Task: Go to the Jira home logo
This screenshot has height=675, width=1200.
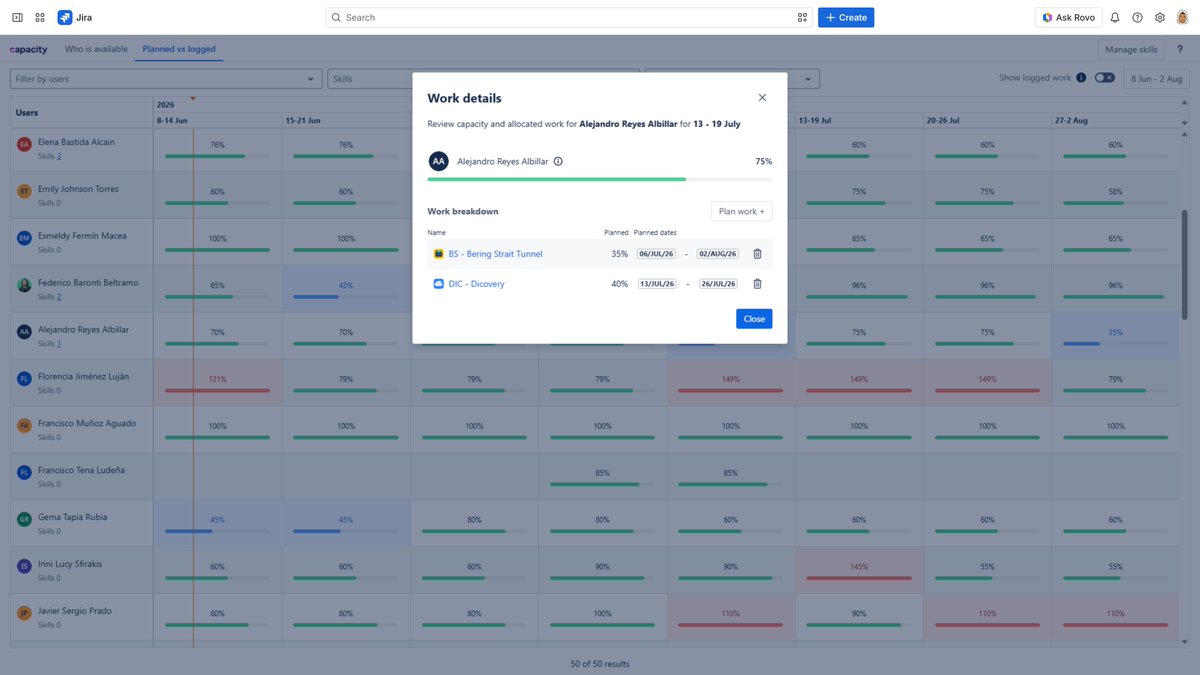Action: point(75,17)
